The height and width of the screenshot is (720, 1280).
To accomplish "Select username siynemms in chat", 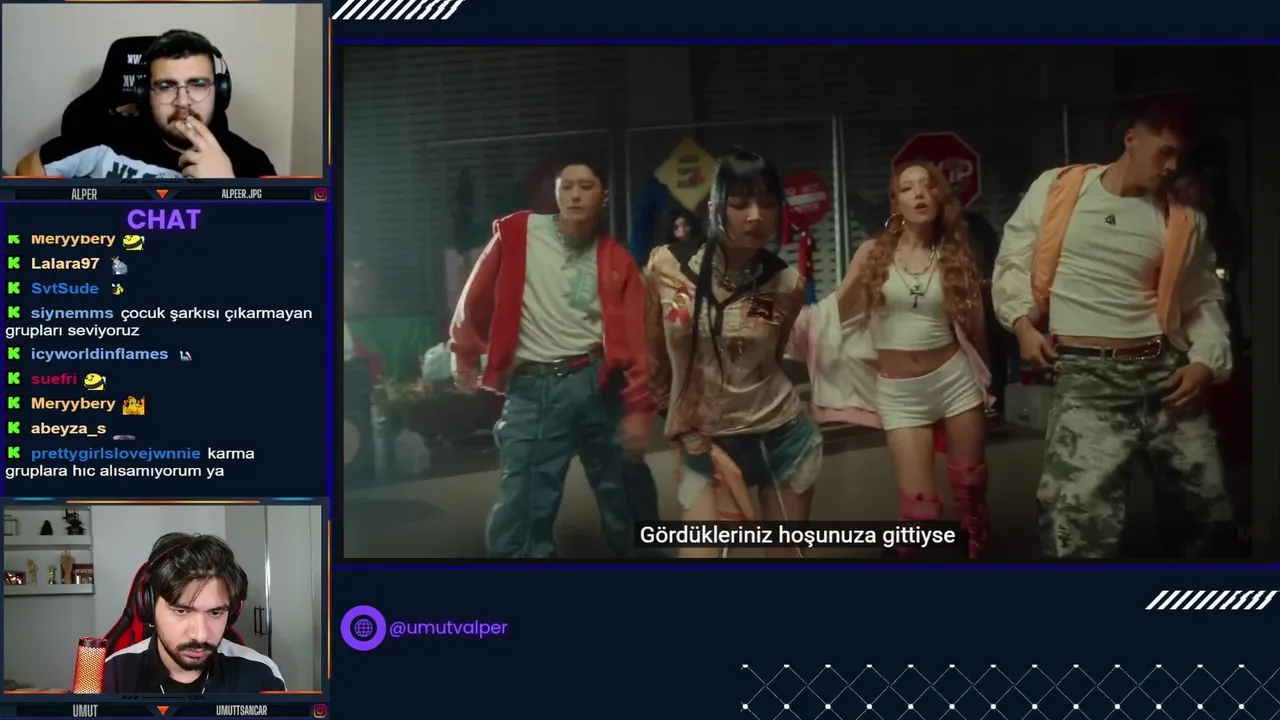I will [x=72, y=313].
